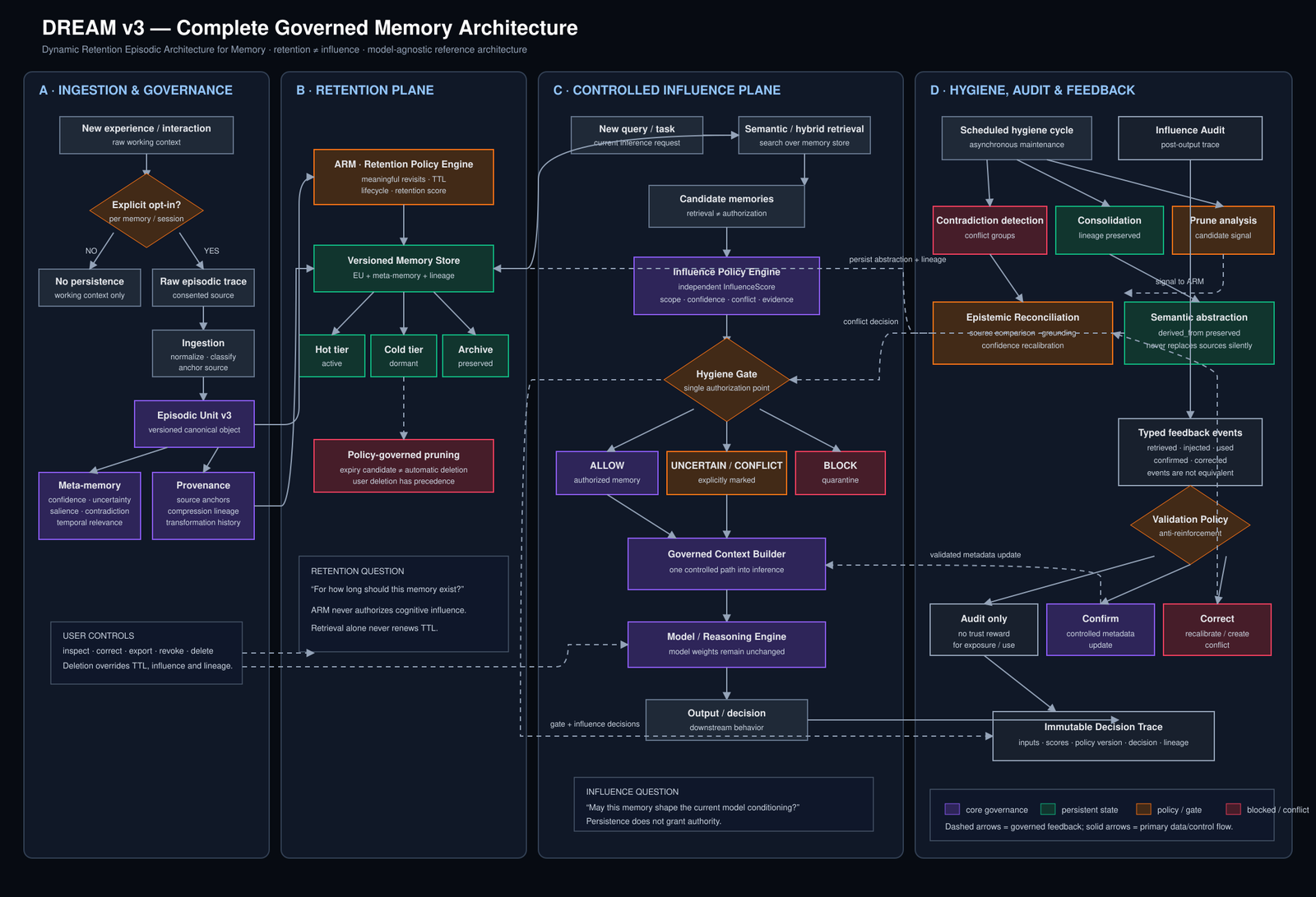Click the 'persist abstraction + lineage' edge label

coord(897,259)
